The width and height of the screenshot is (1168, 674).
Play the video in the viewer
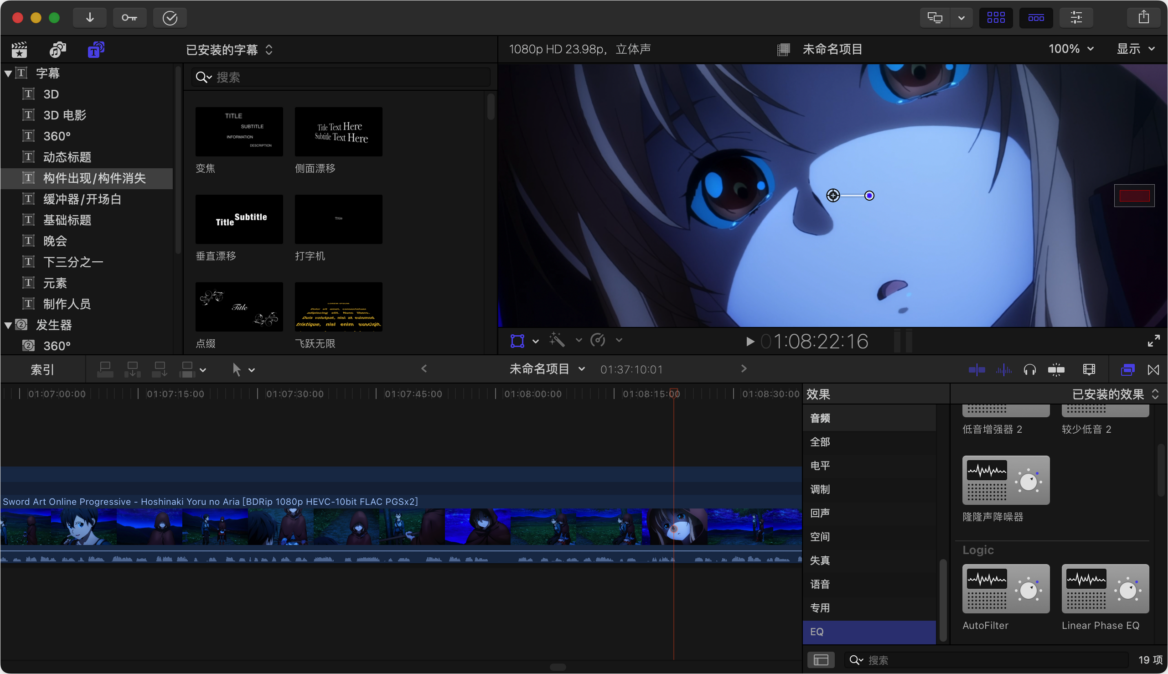click(750, 341)
